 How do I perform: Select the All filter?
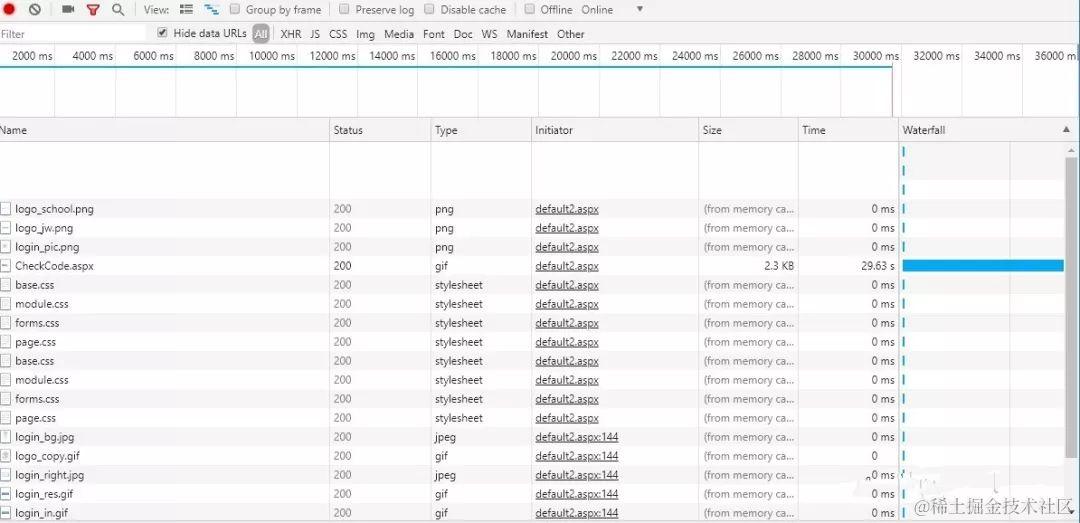[261, 34]
